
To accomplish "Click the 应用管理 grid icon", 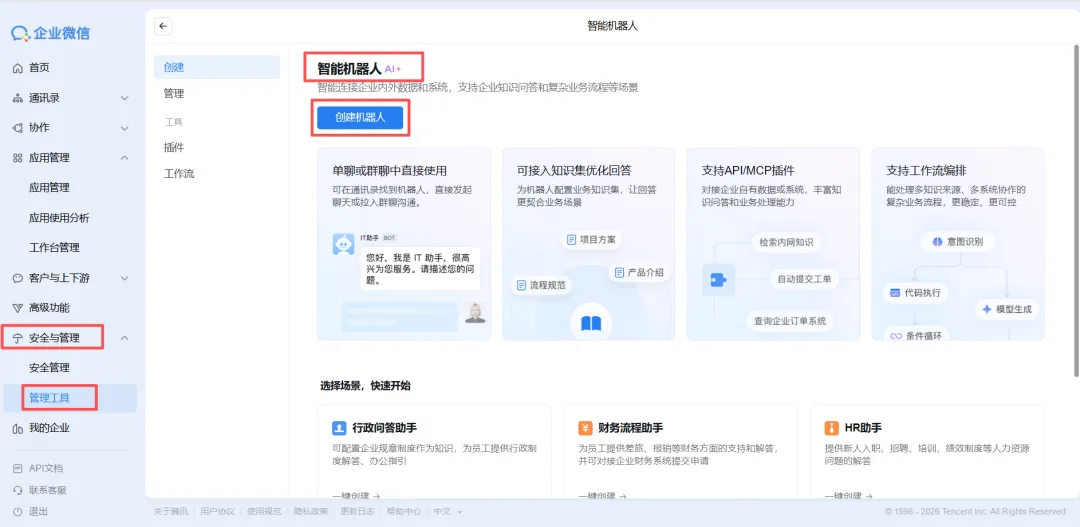I will pyautogui.click(x=18, y=158).
